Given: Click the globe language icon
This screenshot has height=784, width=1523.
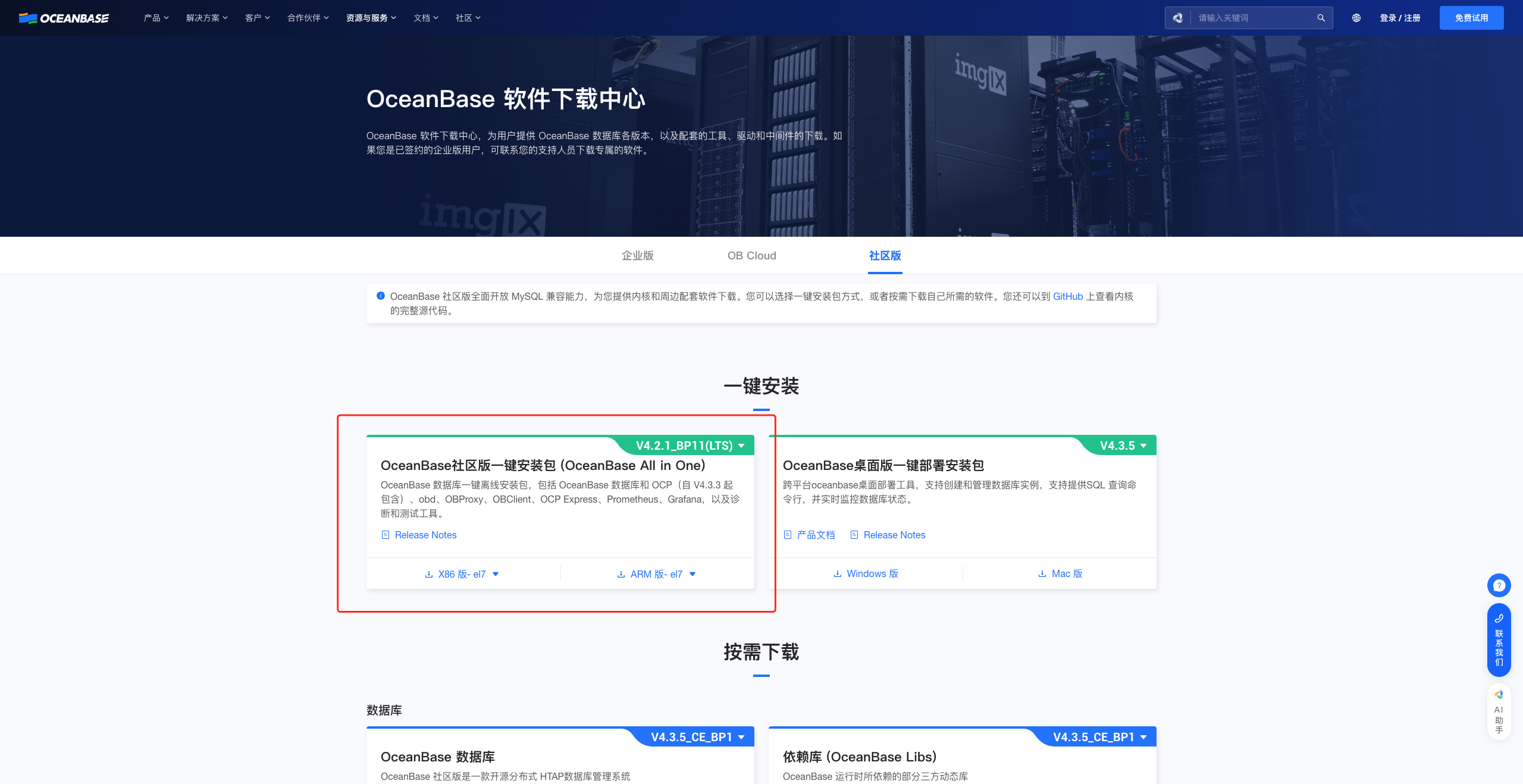Looking at the screenshot, I should 1356,18.
